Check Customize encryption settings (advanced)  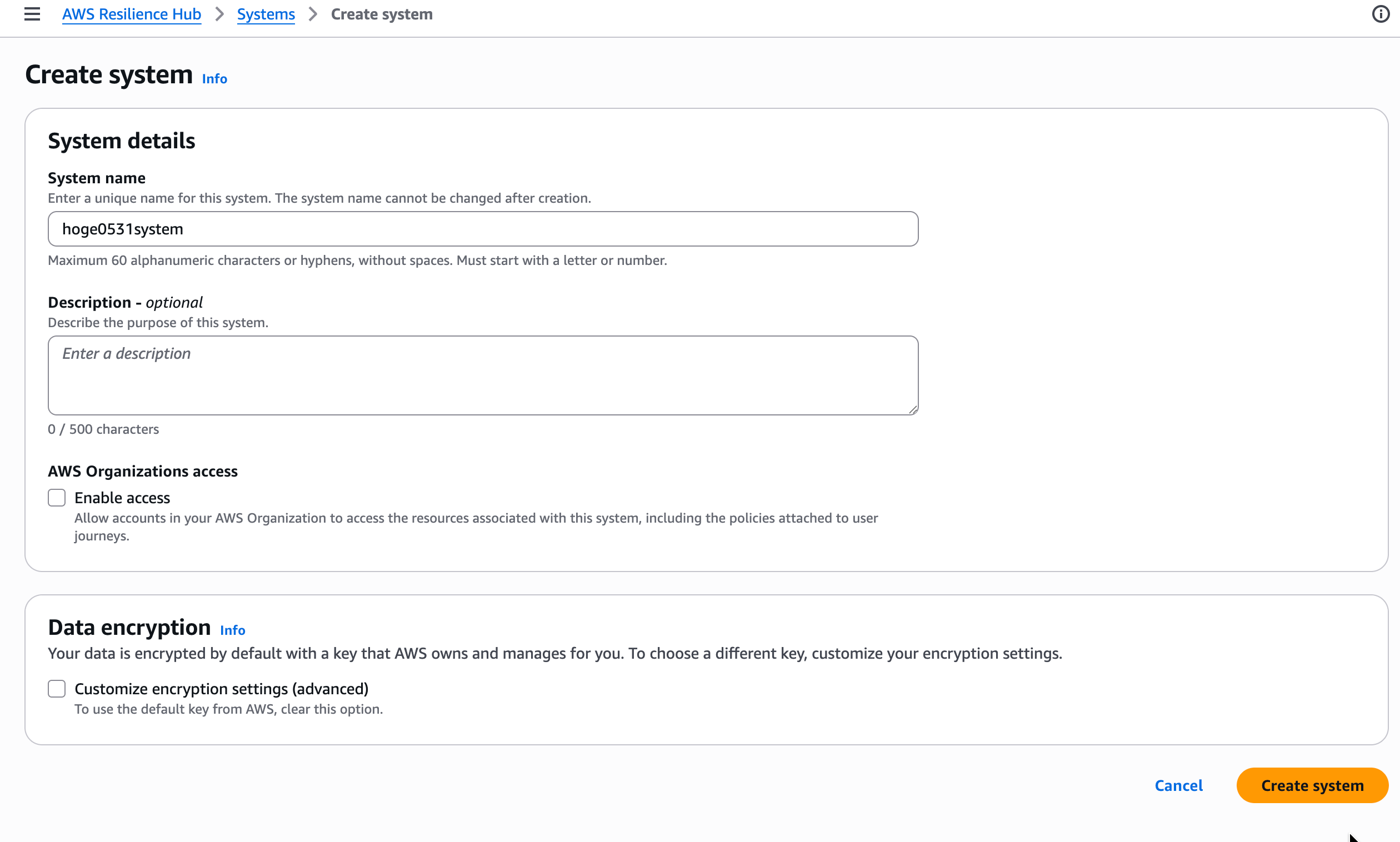(57, 689)
